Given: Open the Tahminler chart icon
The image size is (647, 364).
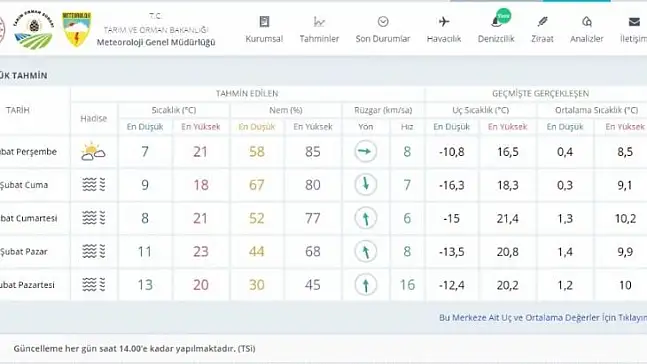Looking at the screenshot, I should point(319,21).
